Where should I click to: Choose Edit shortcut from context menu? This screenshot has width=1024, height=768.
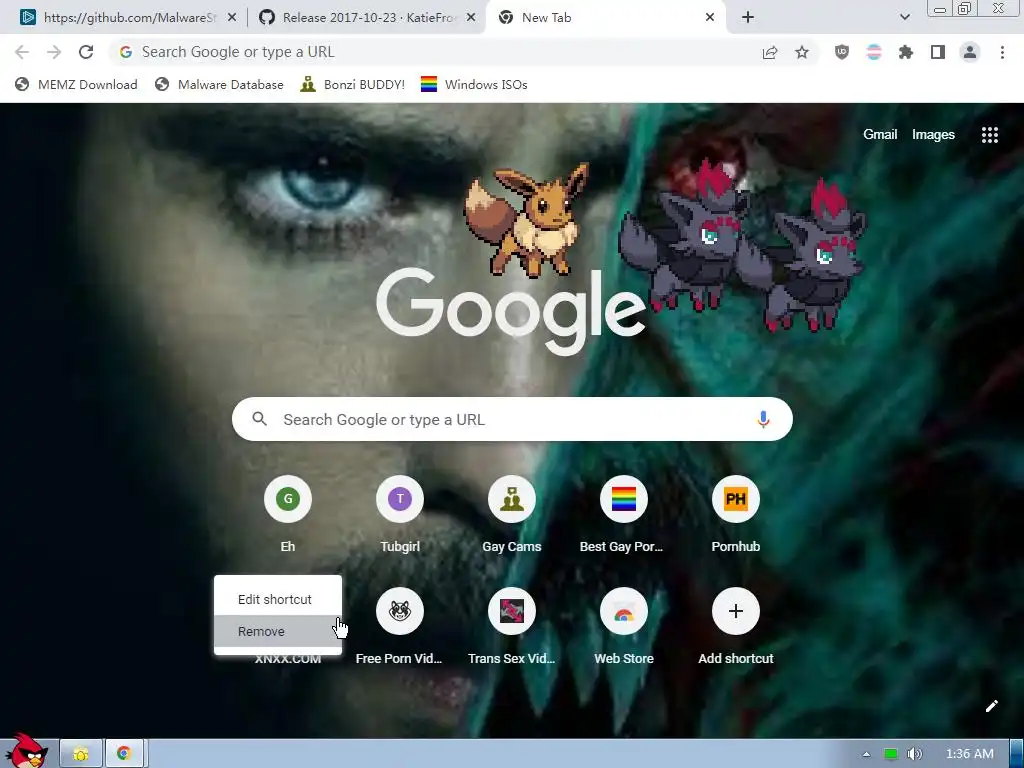(278, 600)
